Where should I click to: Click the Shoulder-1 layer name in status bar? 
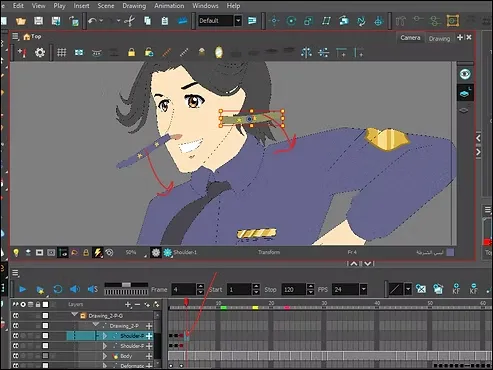[x=185, y=252]
